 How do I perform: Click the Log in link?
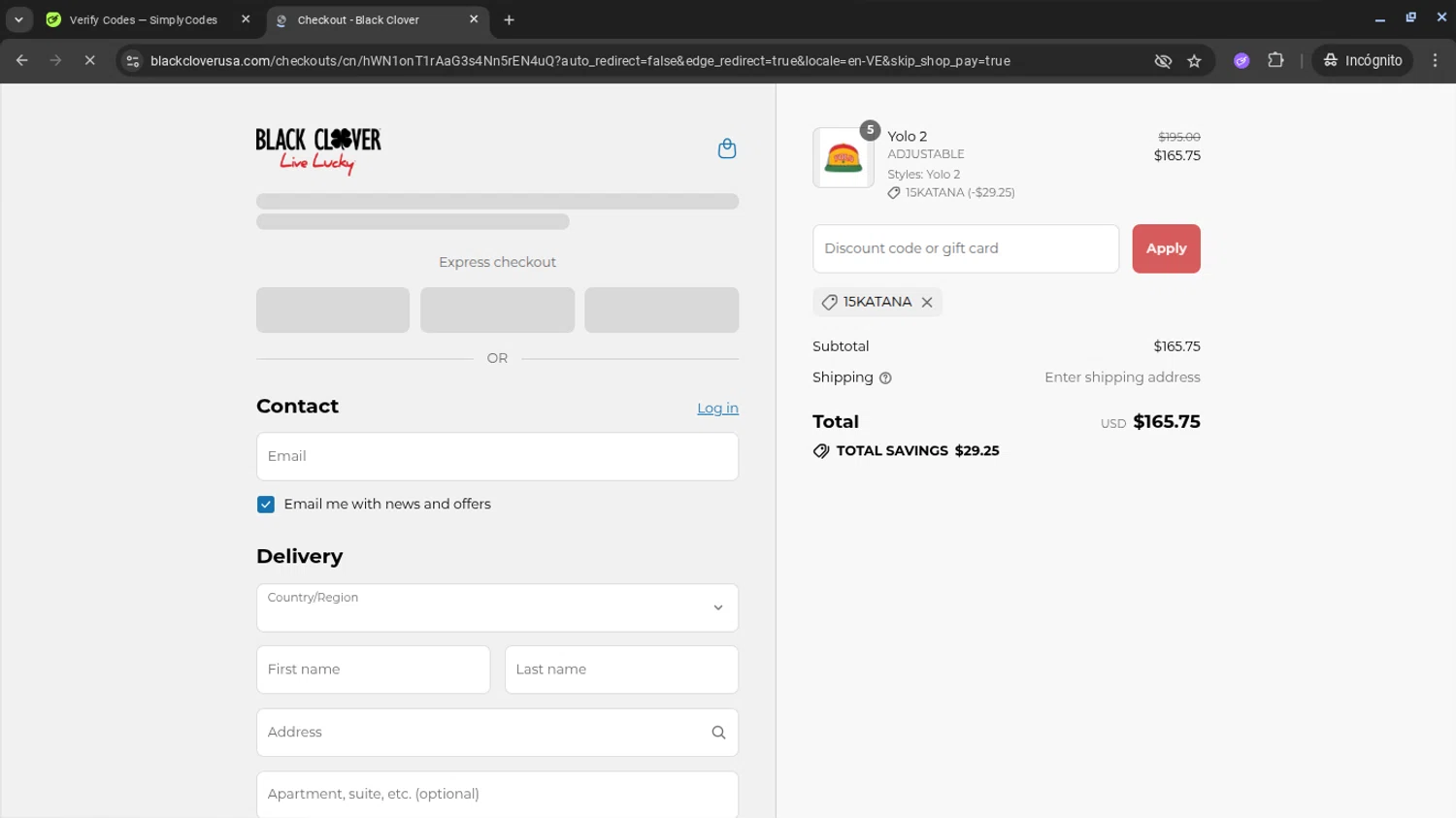point(717,409)
